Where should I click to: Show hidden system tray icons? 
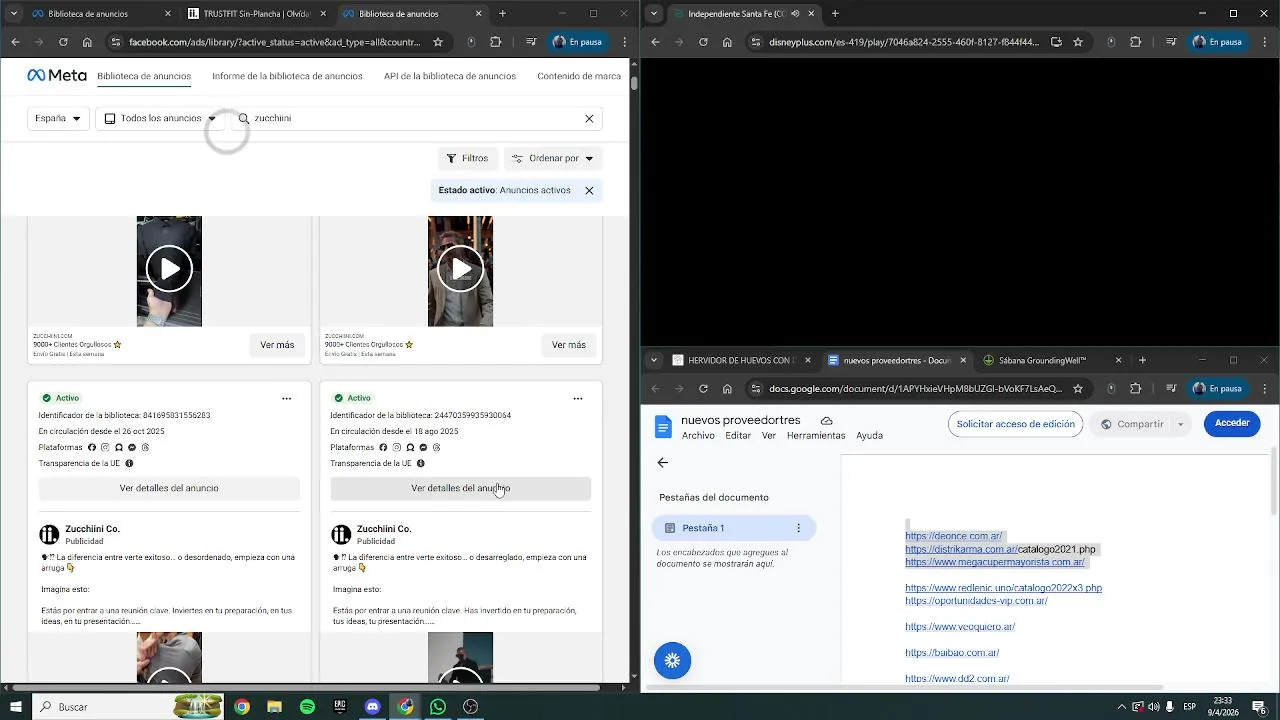(x=1121, y=707)
